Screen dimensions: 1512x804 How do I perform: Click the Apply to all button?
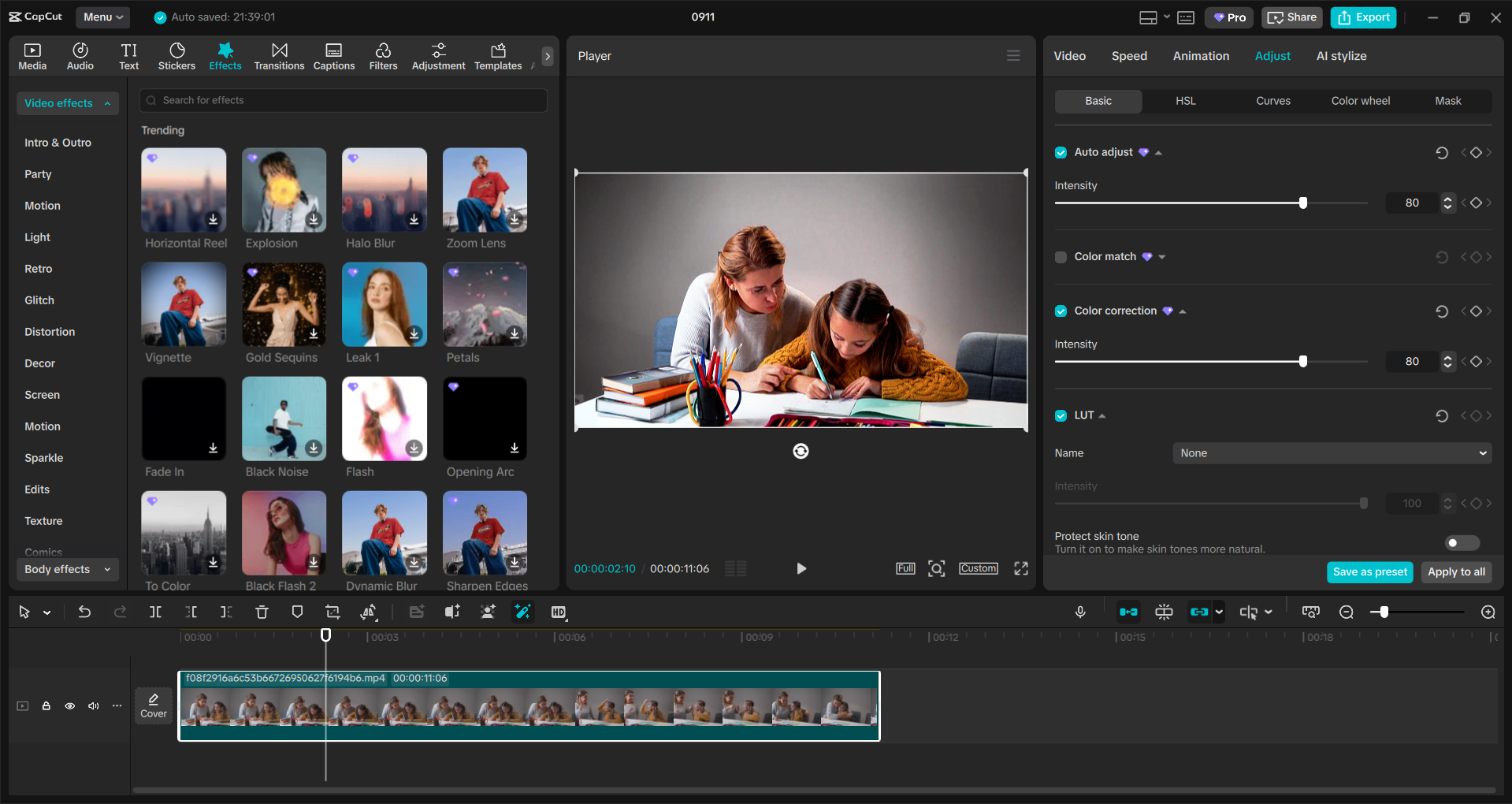point(1455,572)
